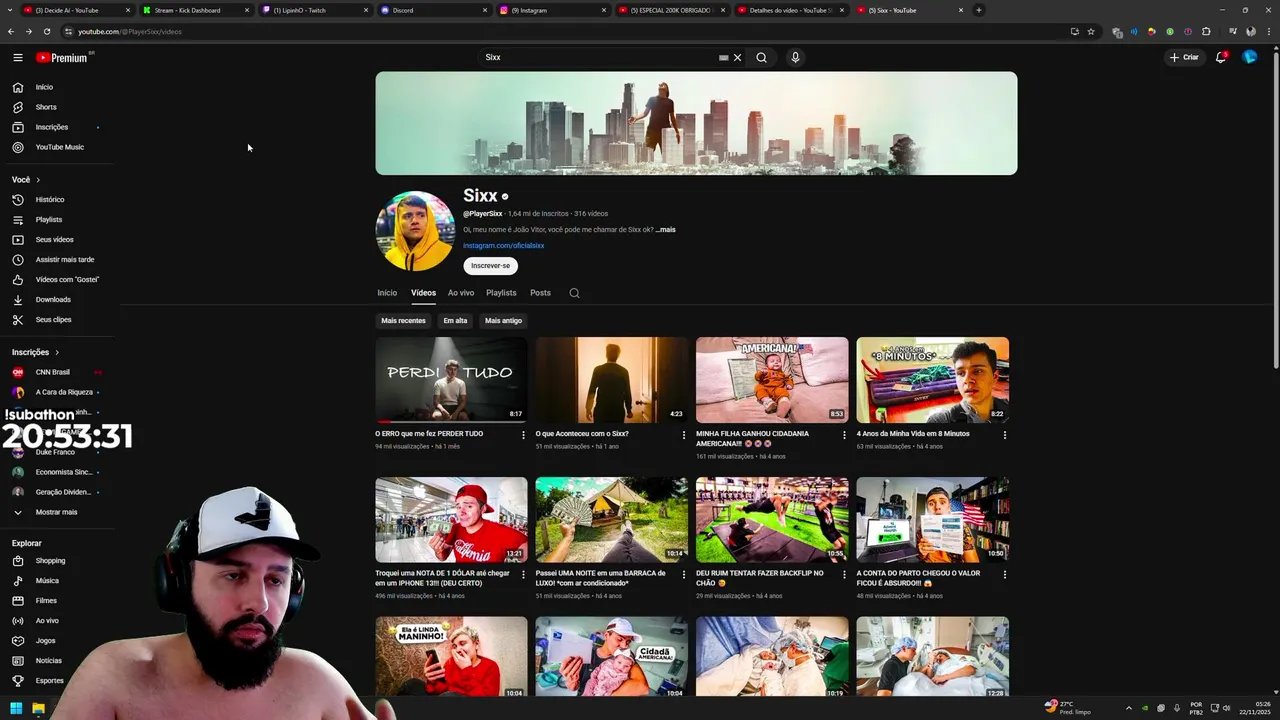1280x720 pixels.
Task: Bookmark this page with star icon
Action: tap(1091, 31)
